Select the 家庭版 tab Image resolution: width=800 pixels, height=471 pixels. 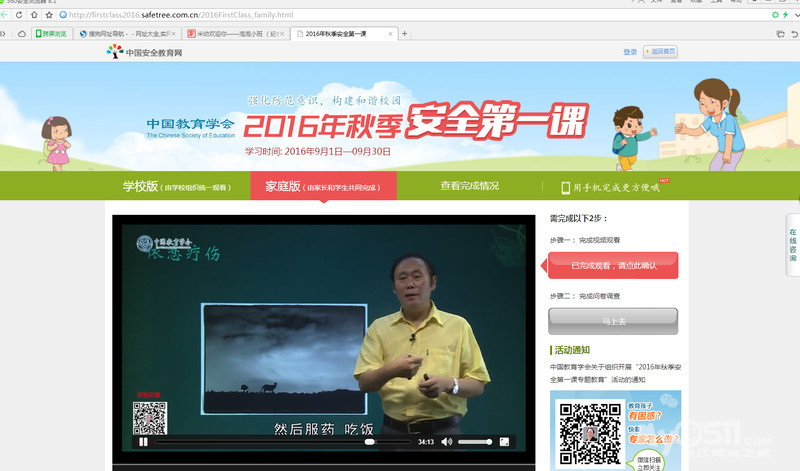322,186
